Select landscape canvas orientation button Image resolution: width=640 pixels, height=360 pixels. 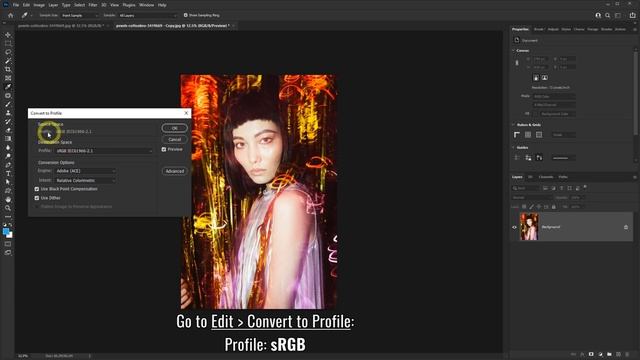[544, 78]
